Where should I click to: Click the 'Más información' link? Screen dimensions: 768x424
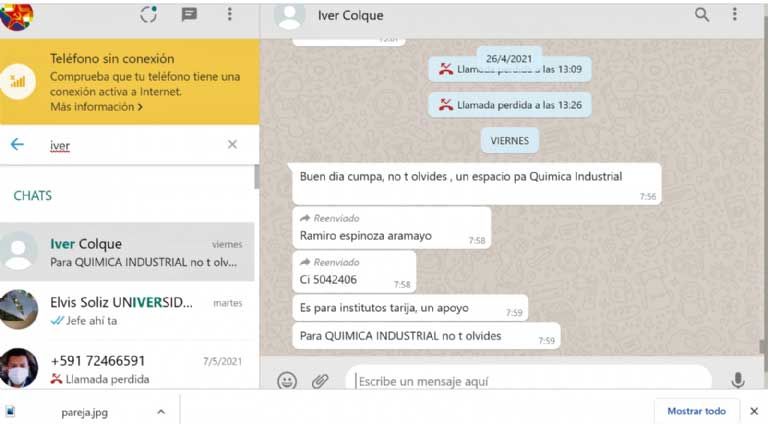(96, 107)
